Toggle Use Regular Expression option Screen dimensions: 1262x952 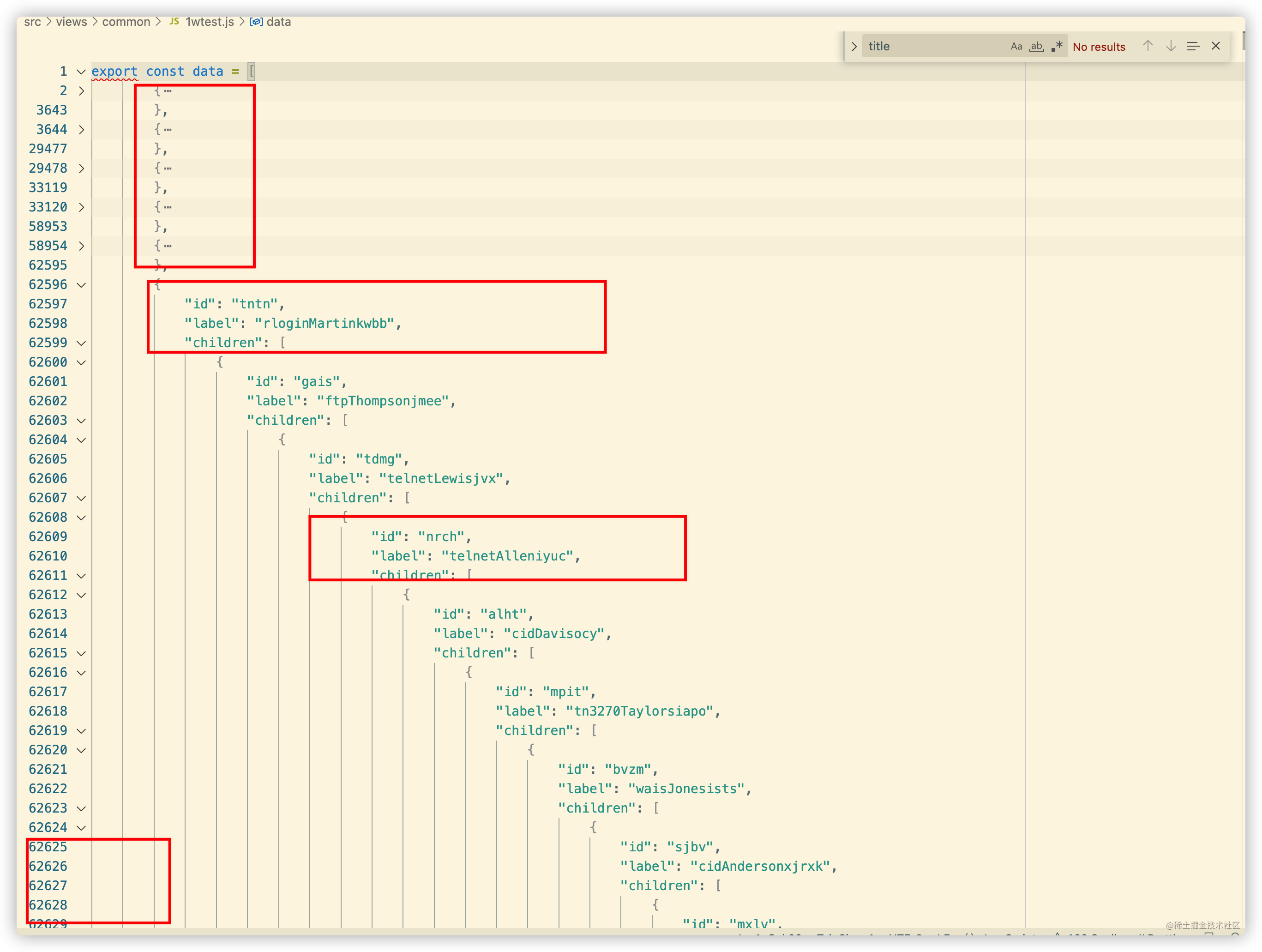[x=1057, y=46]
